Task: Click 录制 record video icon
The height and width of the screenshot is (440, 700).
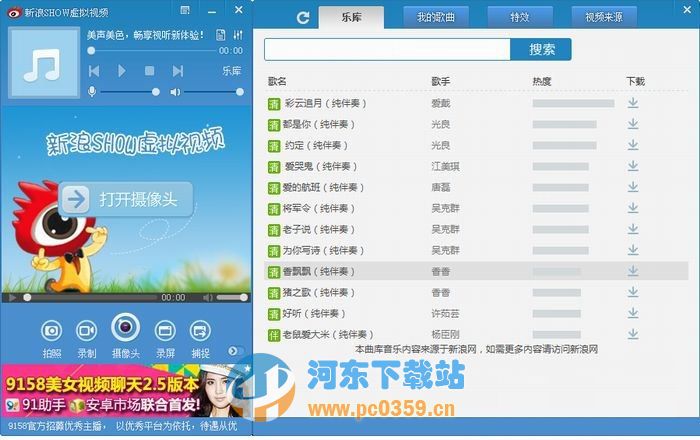Action: (87, 331)
